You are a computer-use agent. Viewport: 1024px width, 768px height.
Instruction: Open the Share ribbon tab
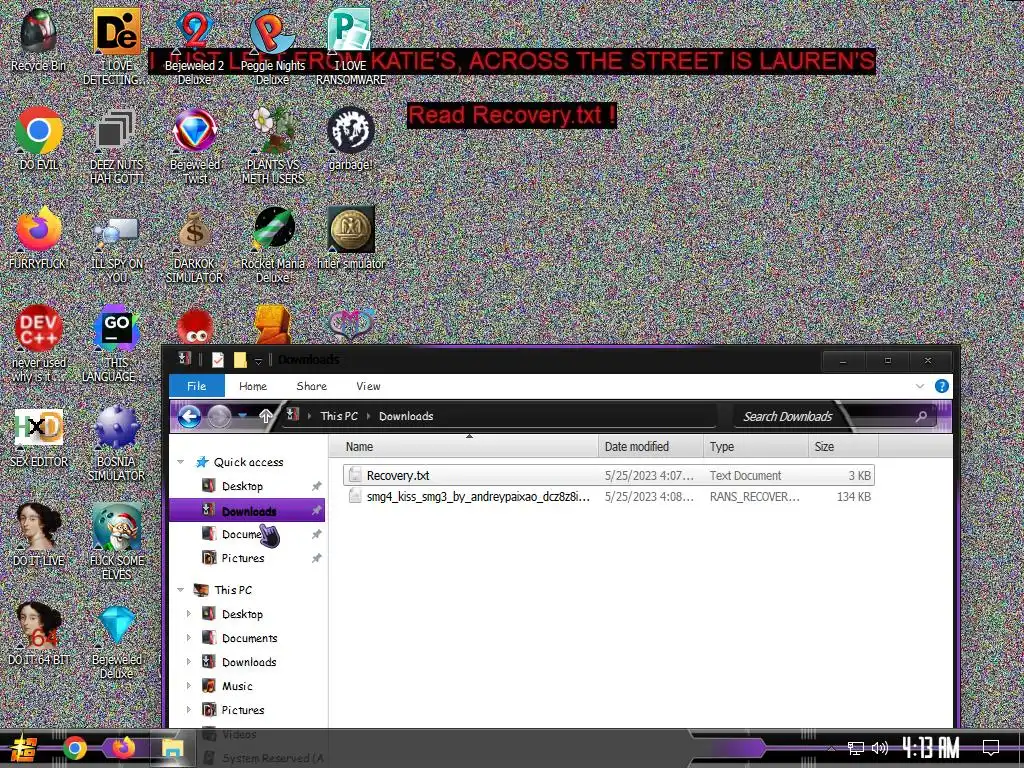(312, 386)
